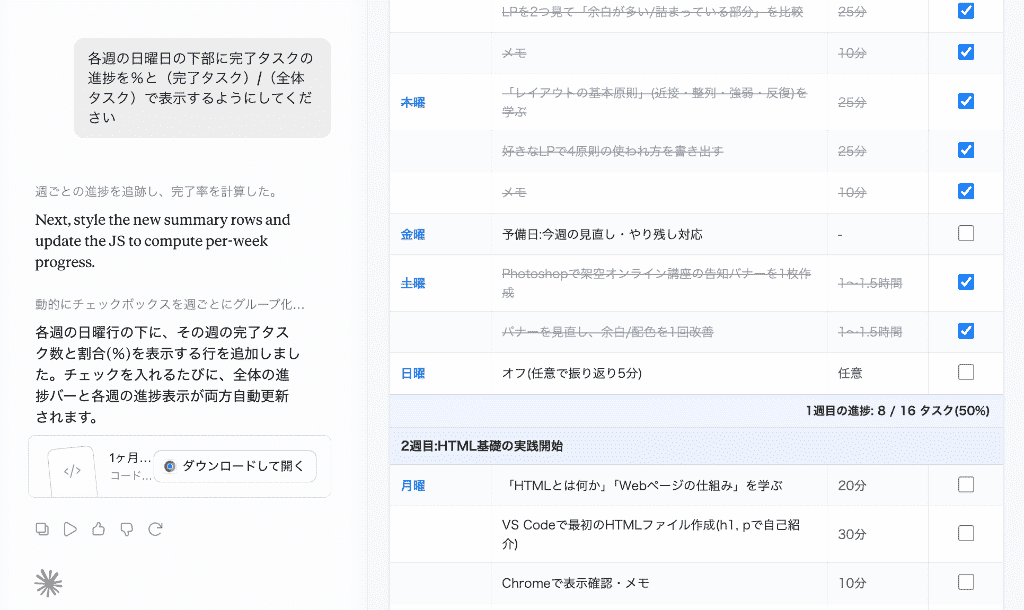1024x610 pixels.
Task: Check the 金曜 予備日 task checkbox
Action: [x=966, y=233]
